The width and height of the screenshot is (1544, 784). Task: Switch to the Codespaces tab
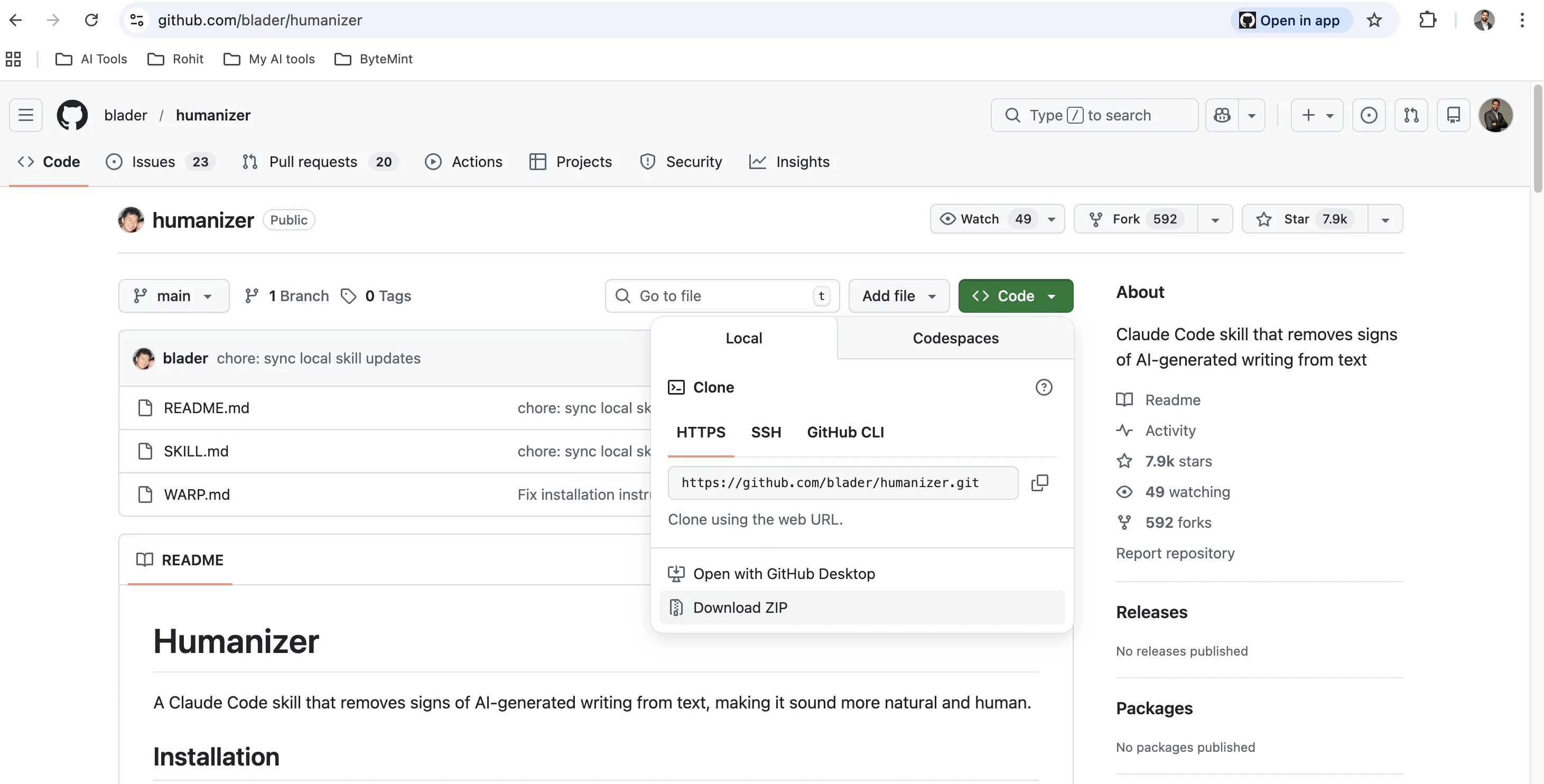pos(955,338)
